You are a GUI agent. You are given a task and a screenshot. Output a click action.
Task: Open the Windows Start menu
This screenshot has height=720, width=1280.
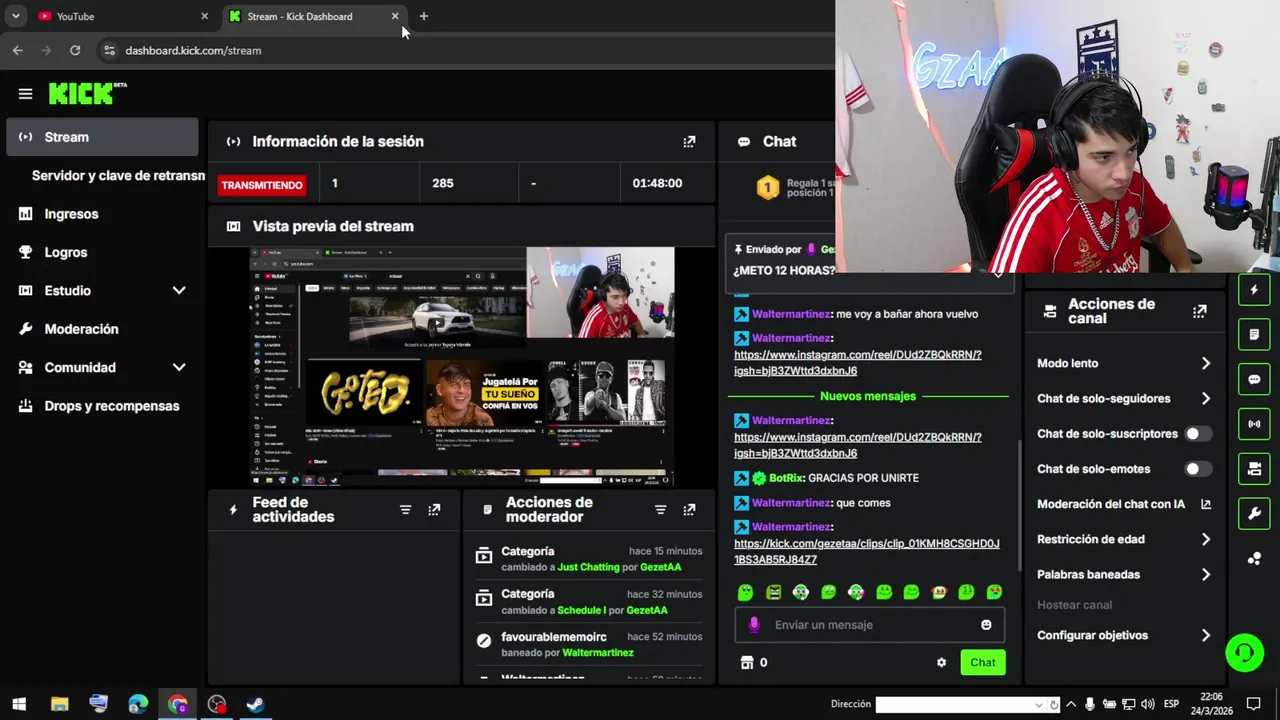coord(19,704)
